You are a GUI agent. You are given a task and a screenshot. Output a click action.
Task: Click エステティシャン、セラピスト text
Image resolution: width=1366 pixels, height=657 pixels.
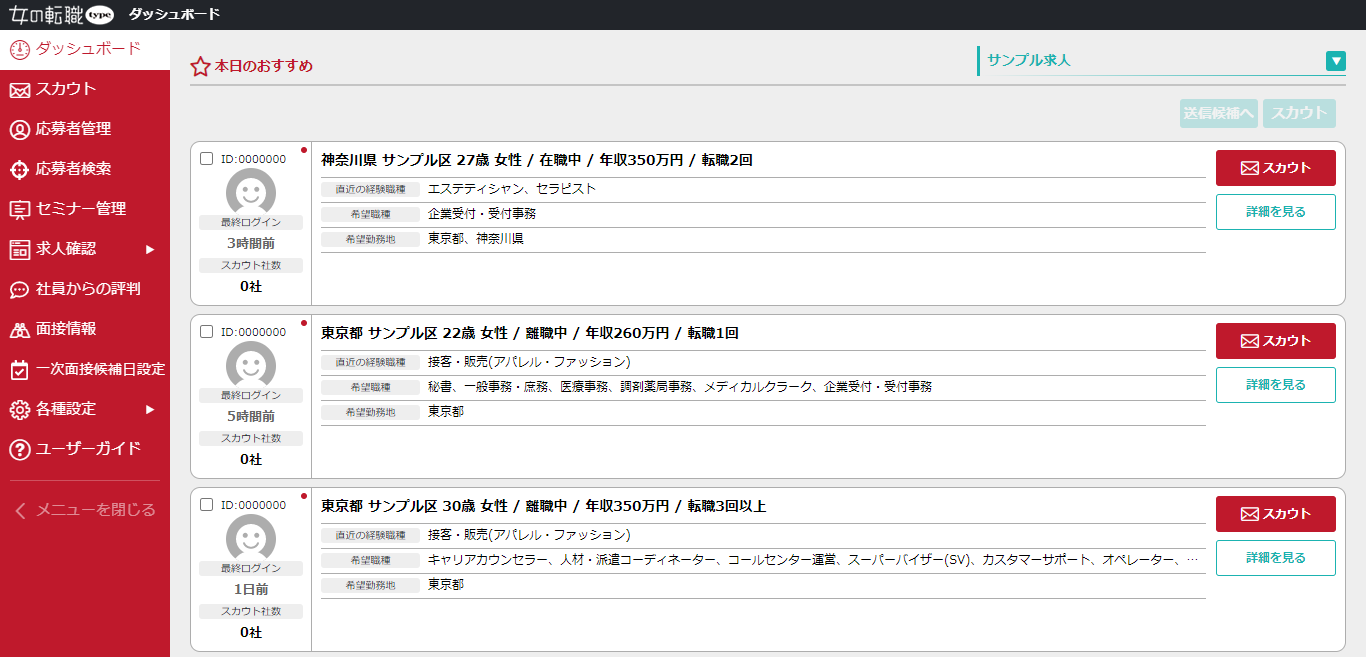click(512, 189)
